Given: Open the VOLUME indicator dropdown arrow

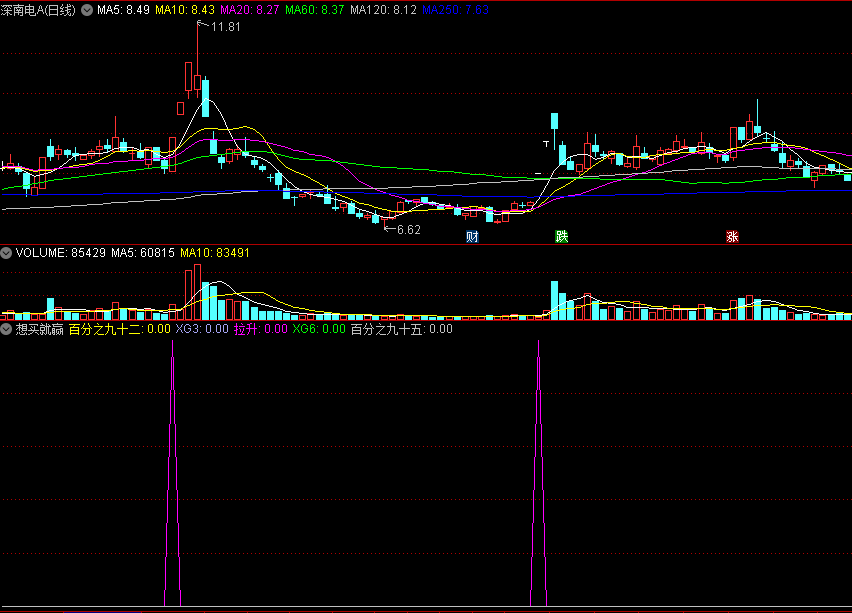Looking at the screenshot, I should [6, 253].
